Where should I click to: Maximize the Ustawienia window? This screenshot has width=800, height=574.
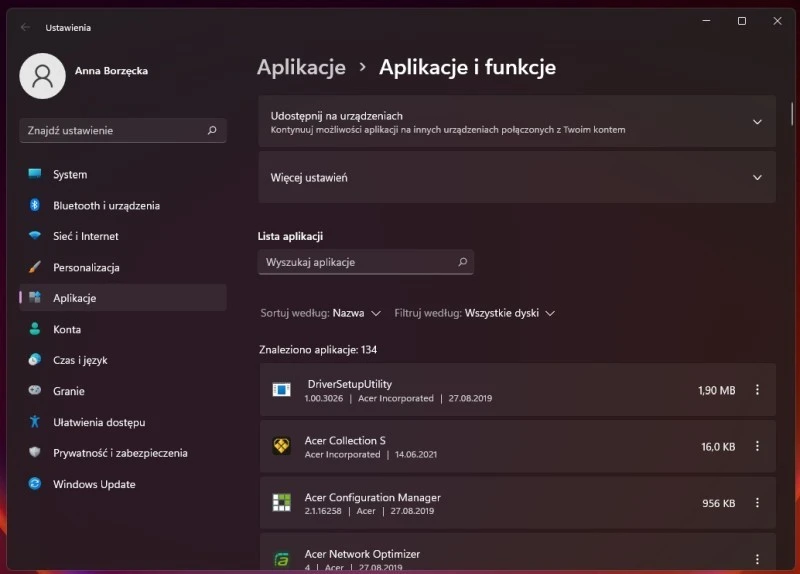(742, 21)
